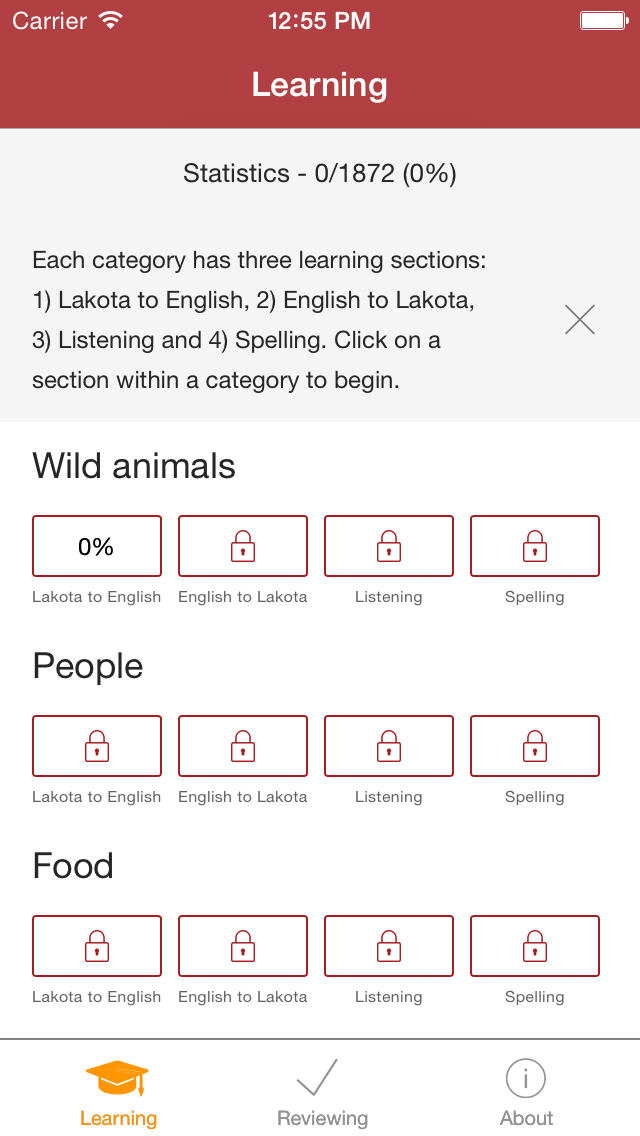Viewport: 640px width, 1136px height.
Task: Select the Spelling lock icon under Wild animals
Action: pyautogui.click(x=534, y=546)
